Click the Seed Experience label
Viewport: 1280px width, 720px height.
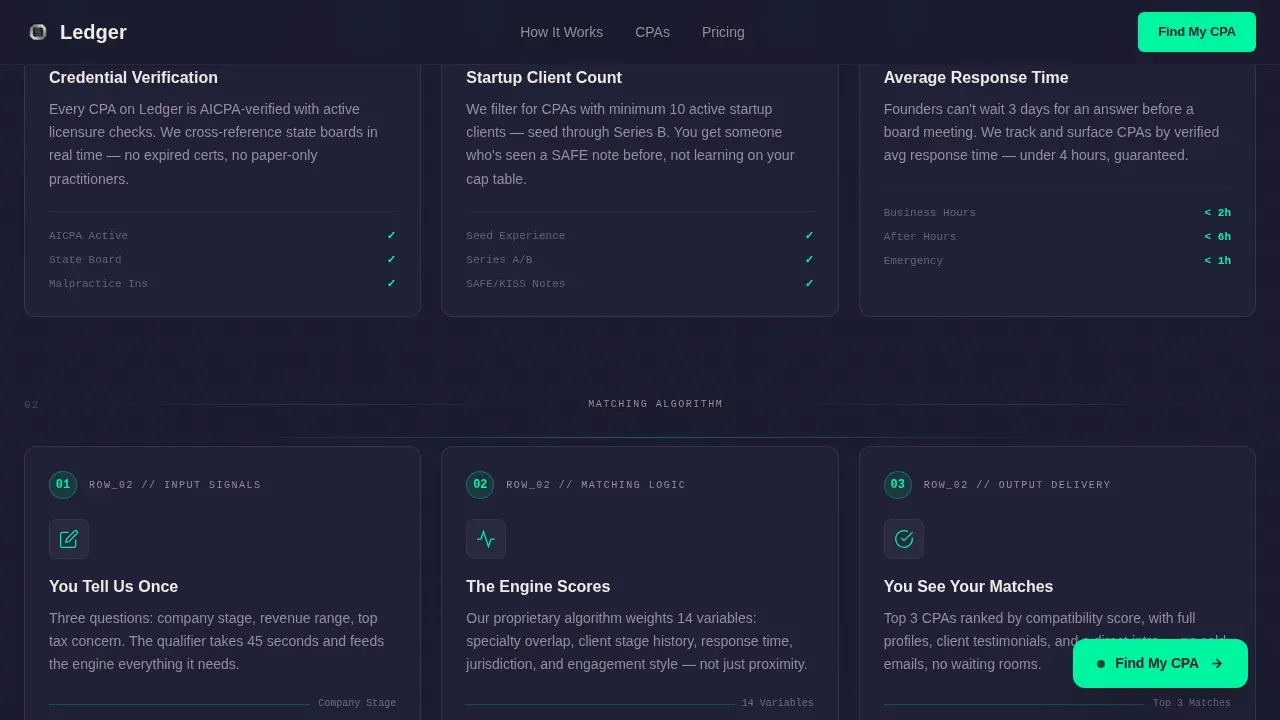click(515, 236)
